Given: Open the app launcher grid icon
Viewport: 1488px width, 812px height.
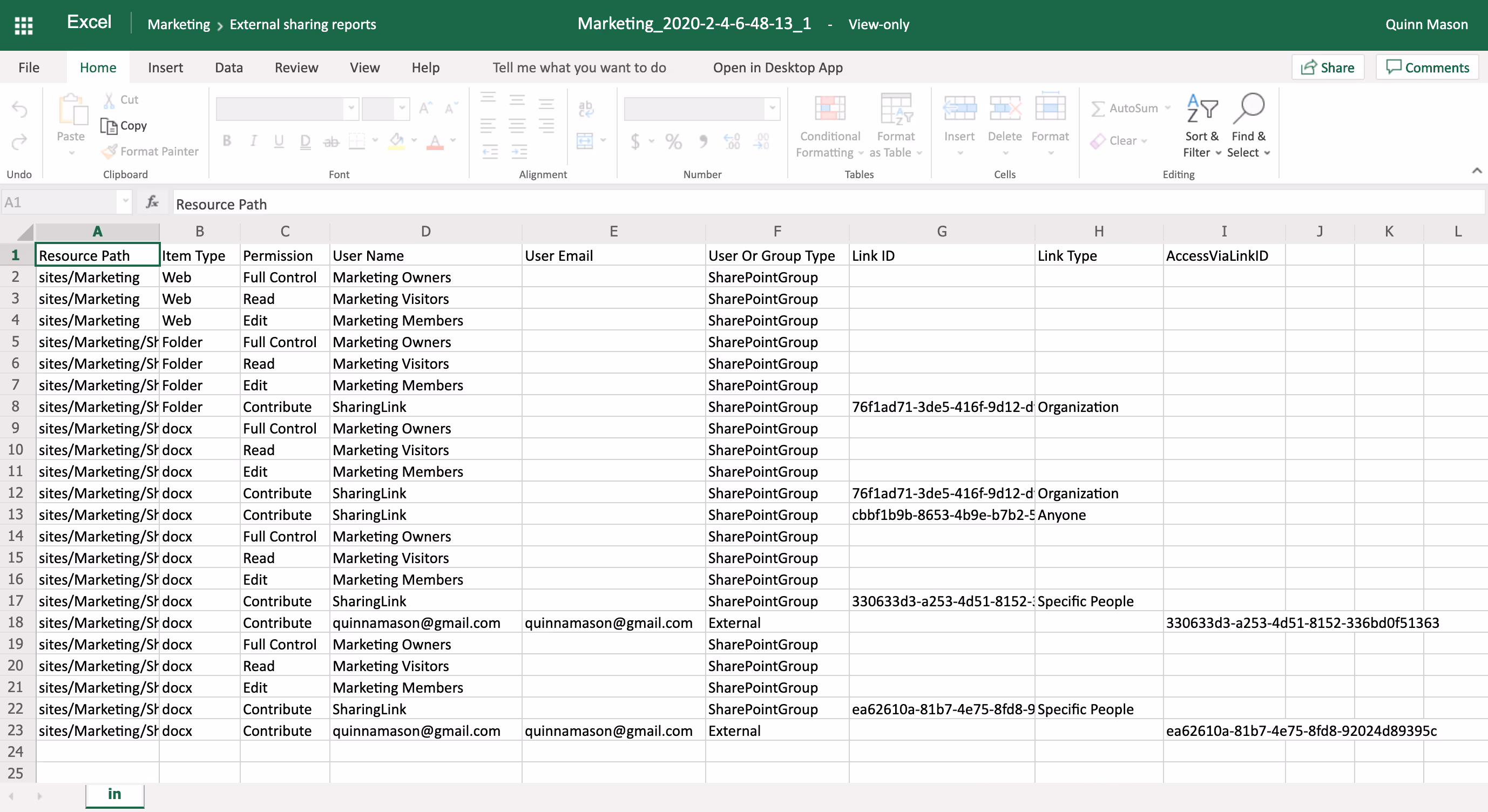Looking at the screenshot, I should [23, 25].
